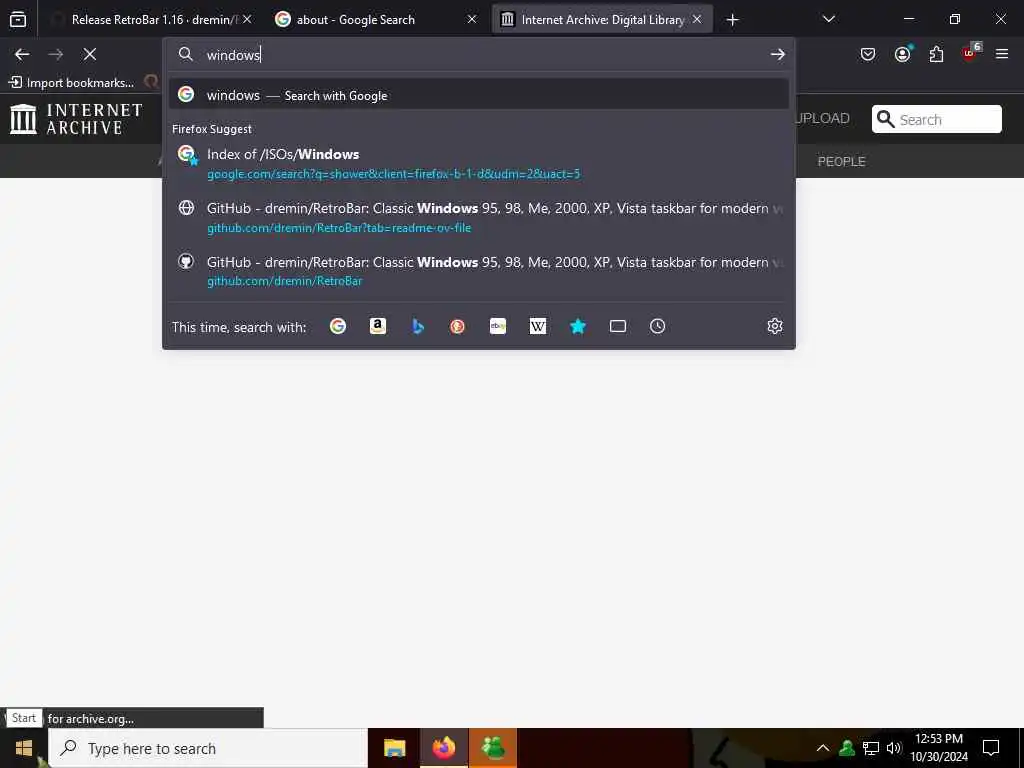Search in Bookmarks using star icon

577,326
